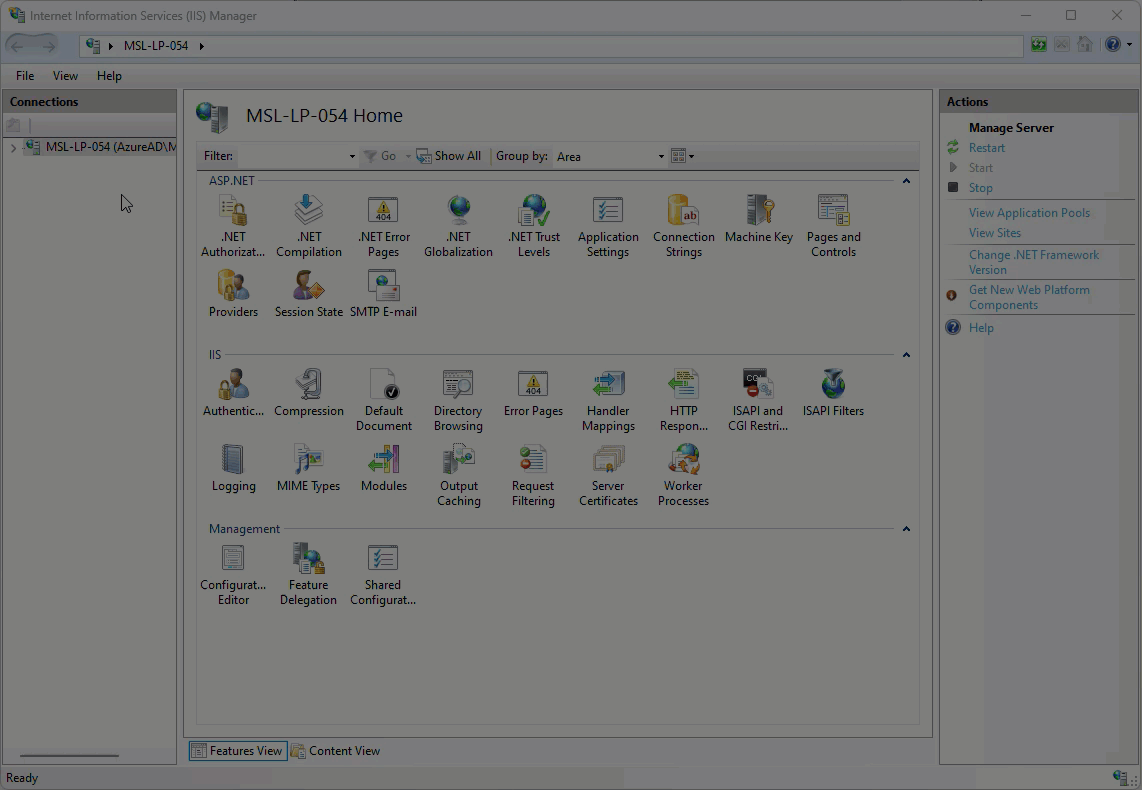Collapse the ASP.NET group section
The width and height of the screenshot is (1142, 790).
906,181
